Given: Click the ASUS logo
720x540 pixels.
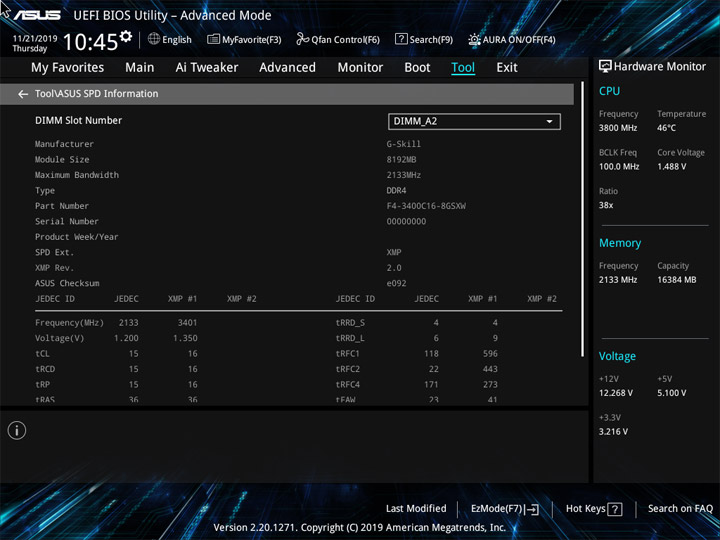Looking at the screenshot, I should 37,15.
